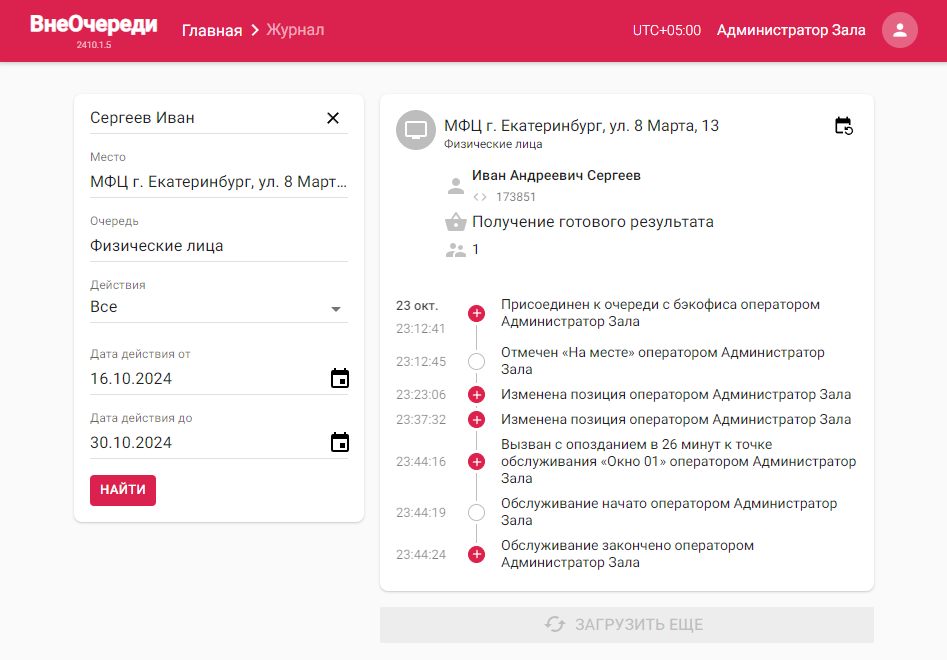Click the ticket title МФЦ г. Екатеринбург, ул. 8 Марта, 13
The width and height of the screenshot is (947, 660).
tap(582, 126)
